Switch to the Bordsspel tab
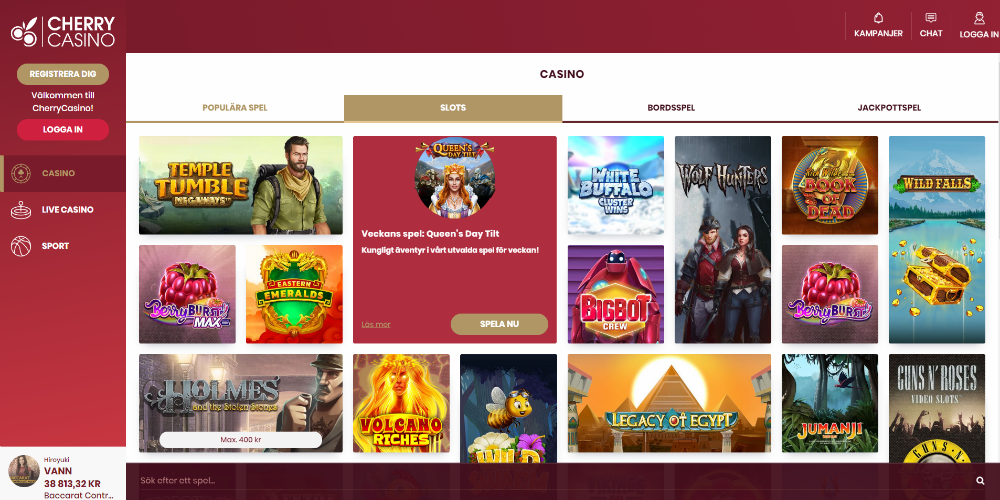1000x500 pixels. pyautogui.click(x=671, y=108)
